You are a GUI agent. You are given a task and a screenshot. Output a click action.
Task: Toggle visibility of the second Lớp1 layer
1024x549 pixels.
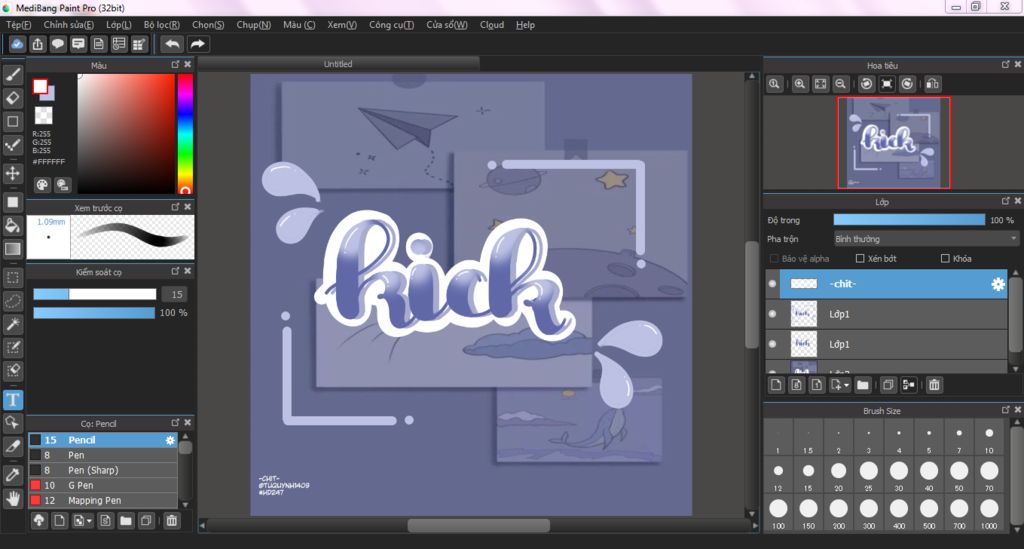(773, 344)
